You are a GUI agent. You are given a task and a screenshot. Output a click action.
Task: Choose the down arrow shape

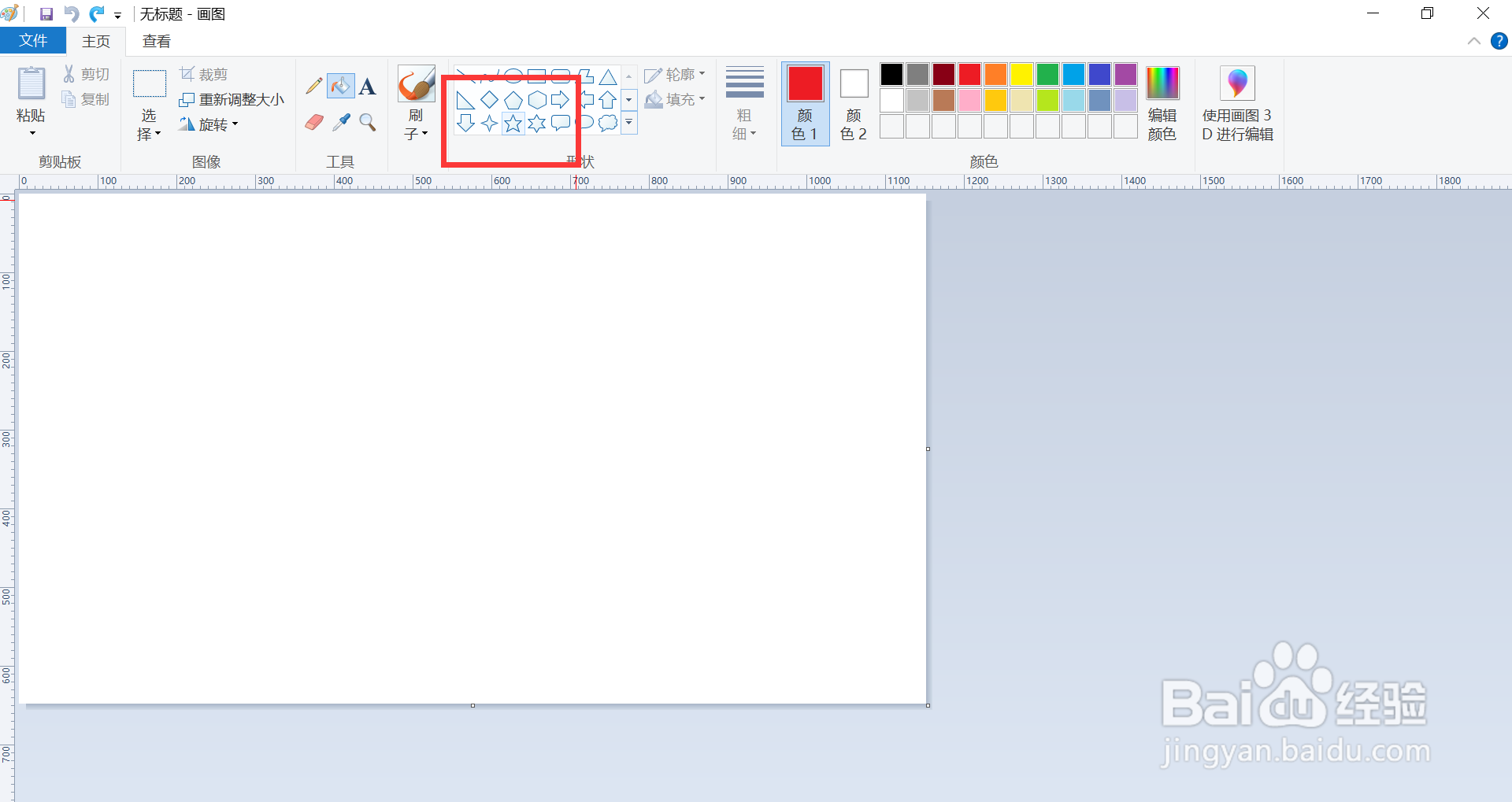coord(465,124)
